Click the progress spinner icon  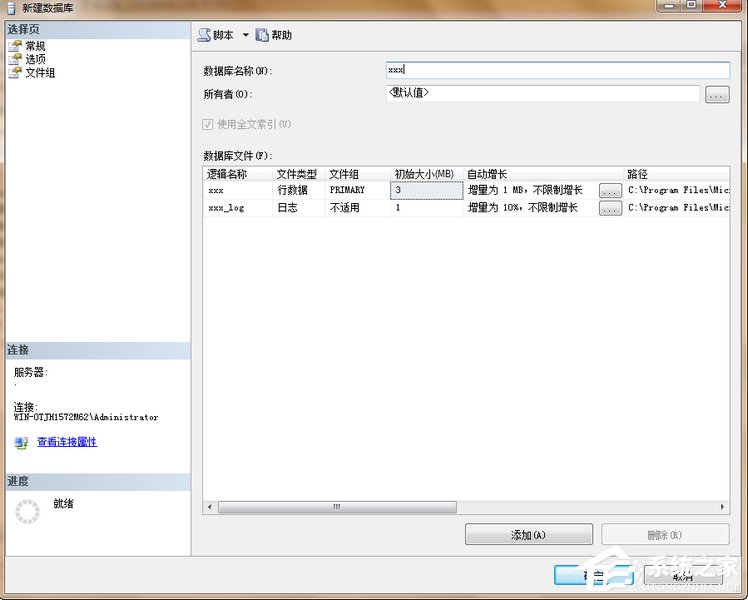(x=28, y=512)
